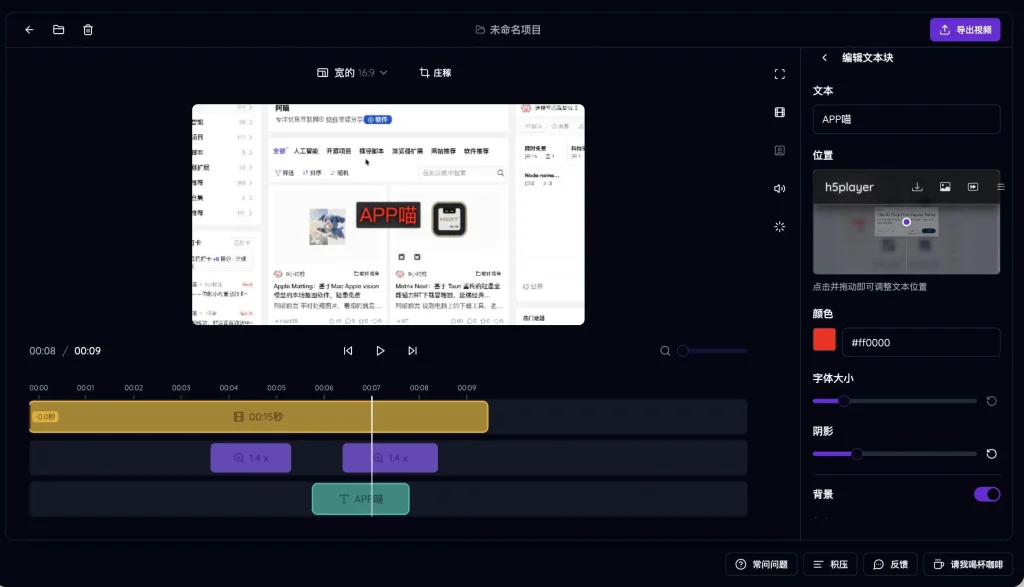
Task: Play the video preview
Action: tap(380, 351)
